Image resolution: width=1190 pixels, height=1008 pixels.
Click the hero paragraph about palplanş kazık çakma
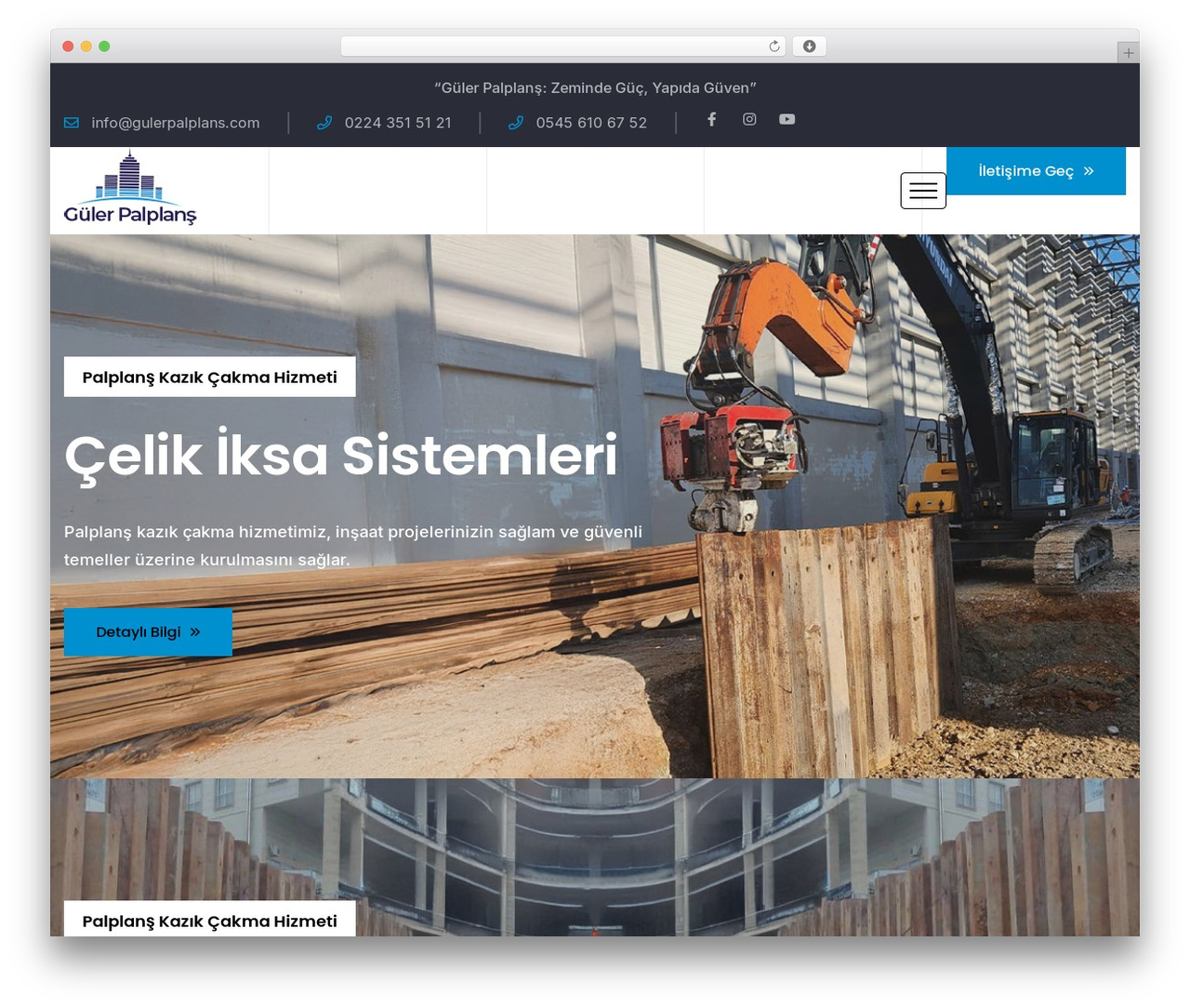353,546
